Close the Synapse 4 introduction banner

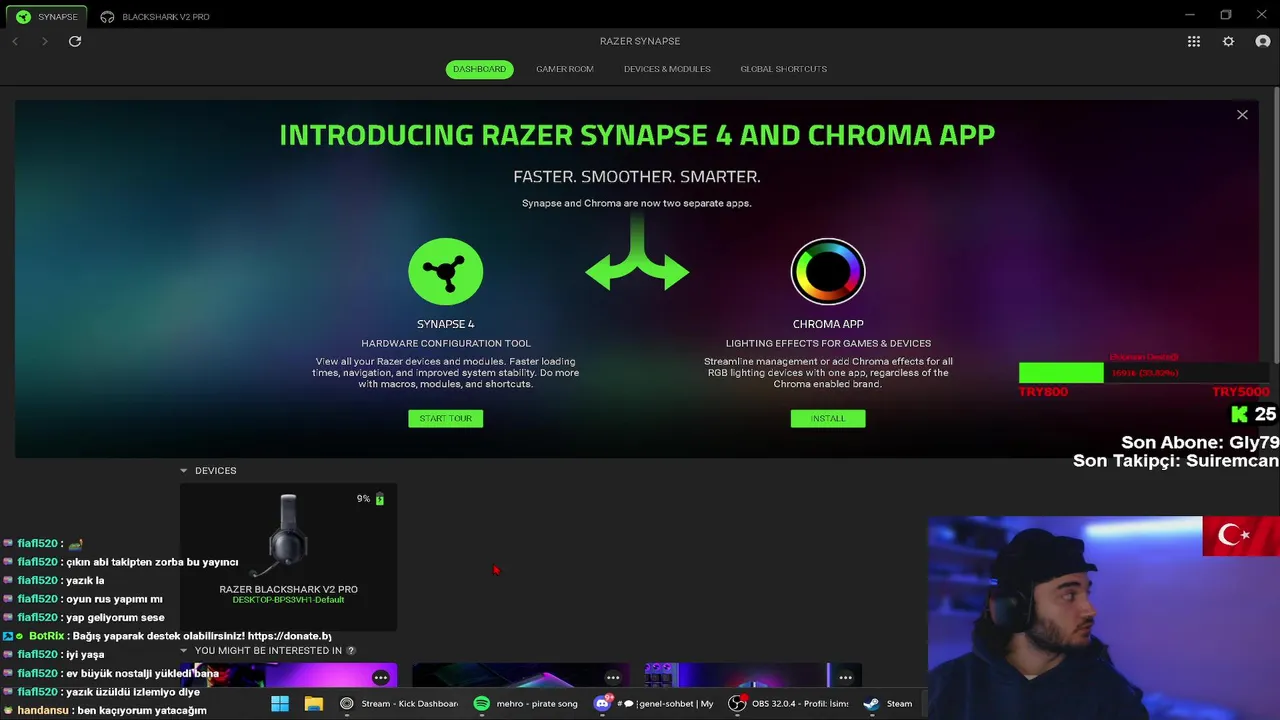coord(1242,115)
